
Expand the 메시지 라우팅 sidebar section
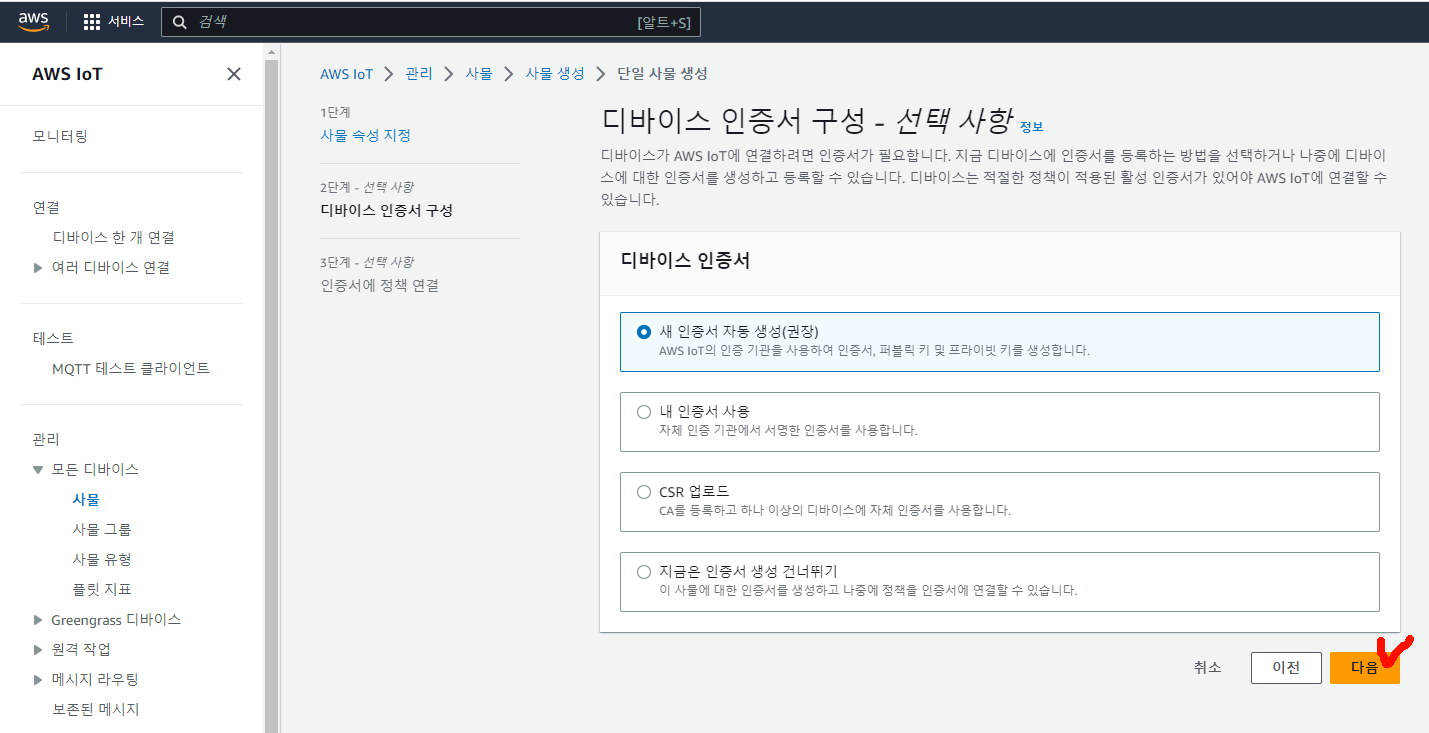point(38,679)
